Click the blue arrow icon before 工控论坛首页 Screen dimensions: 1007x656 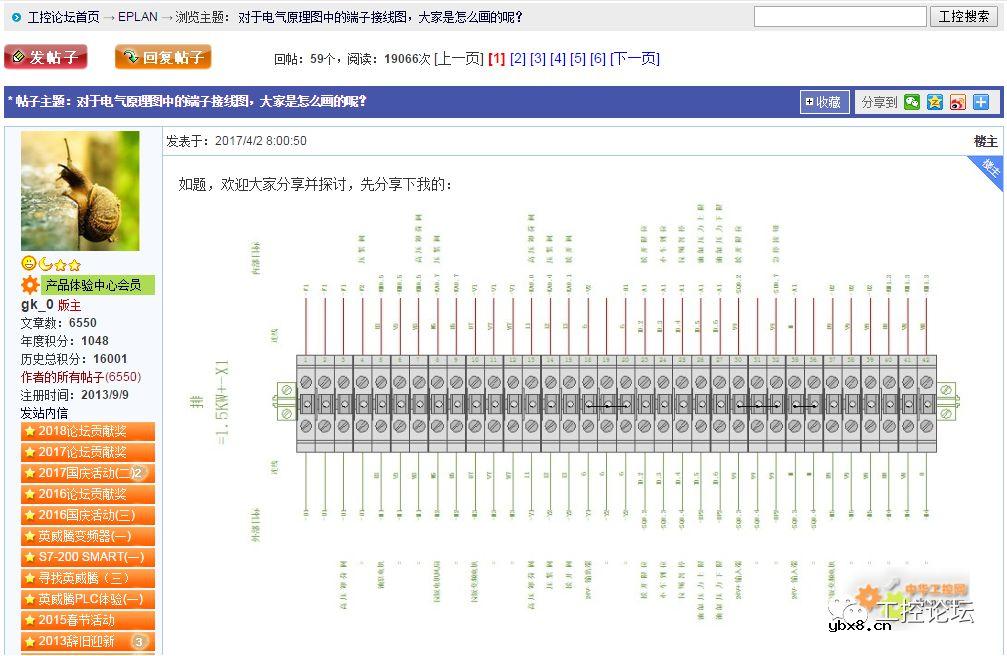(x=17, y=17)
